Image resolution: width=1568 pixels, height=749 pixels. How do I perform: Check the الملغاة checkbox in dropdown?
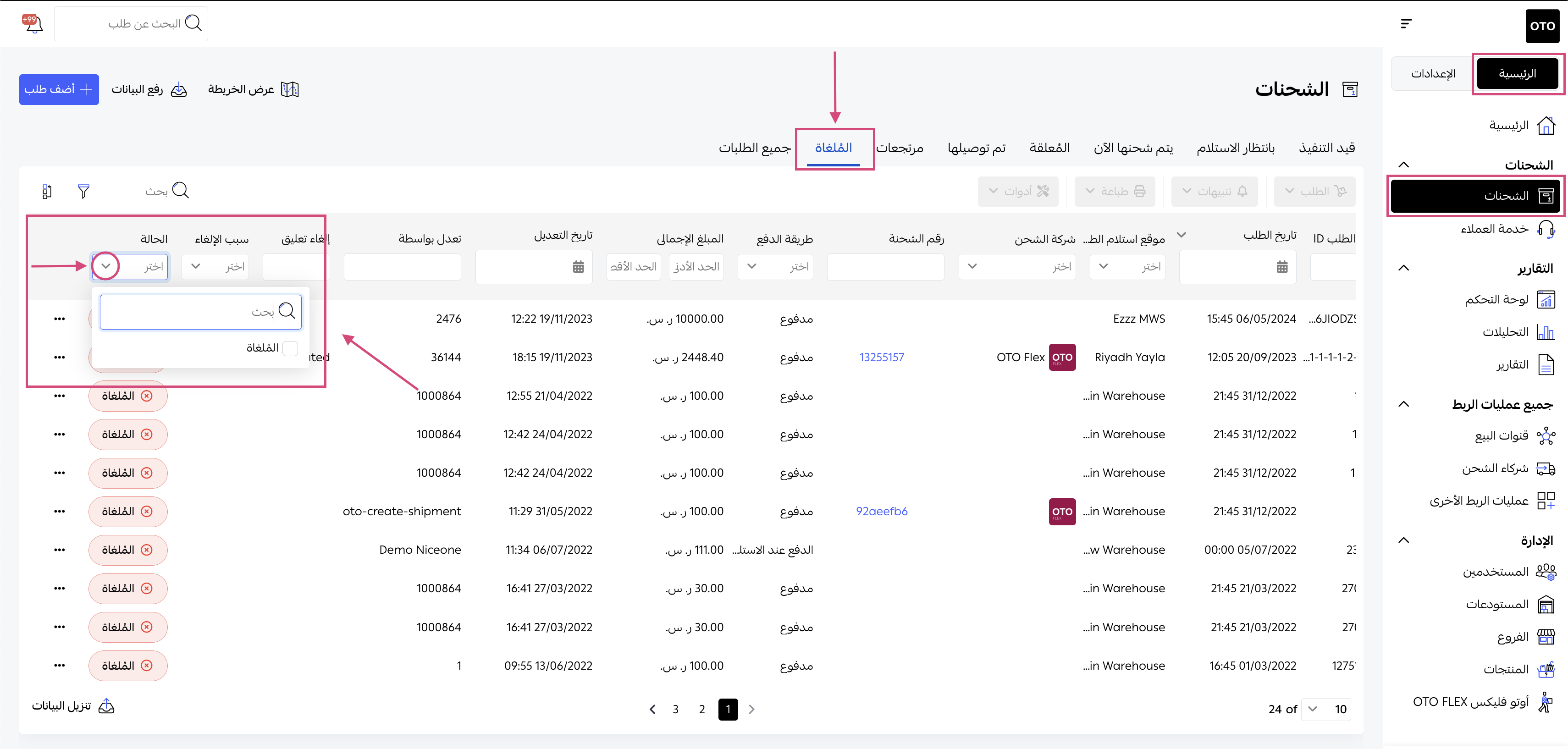point(290,348)
